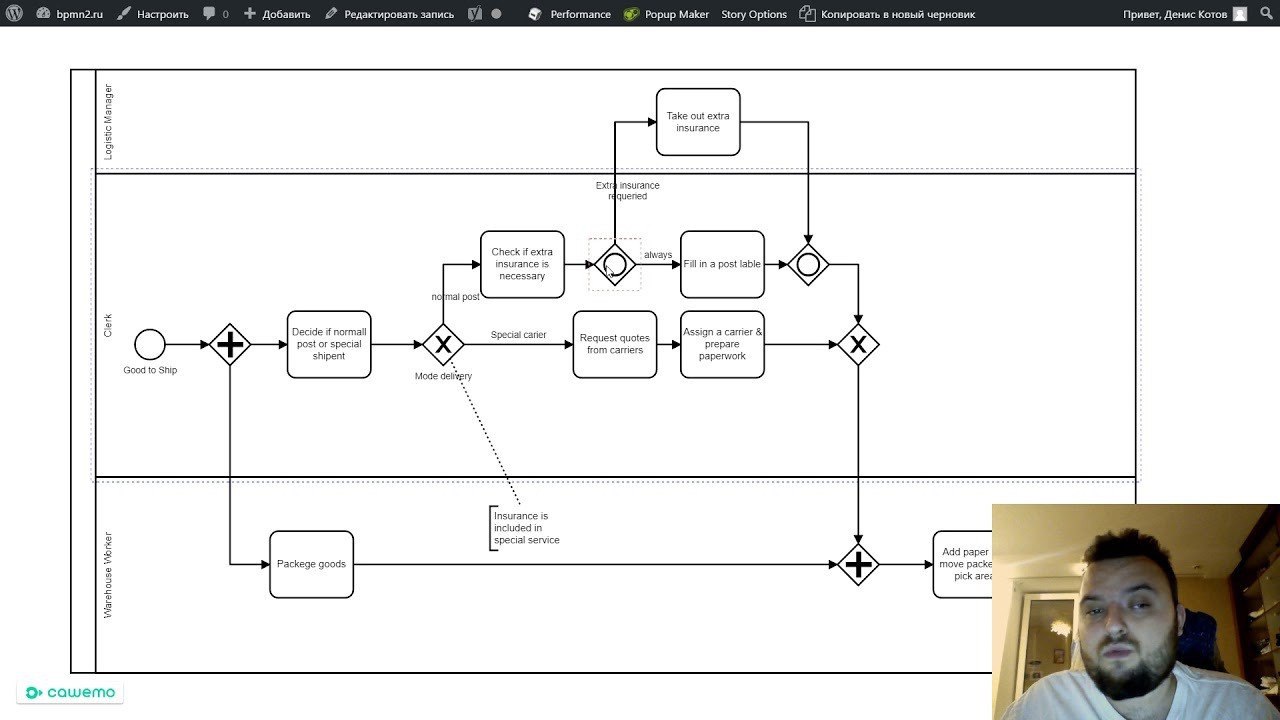Open the bpmn2.ru site menu
Viewport: 1280px width, 720px height.
tap(69, 14)
